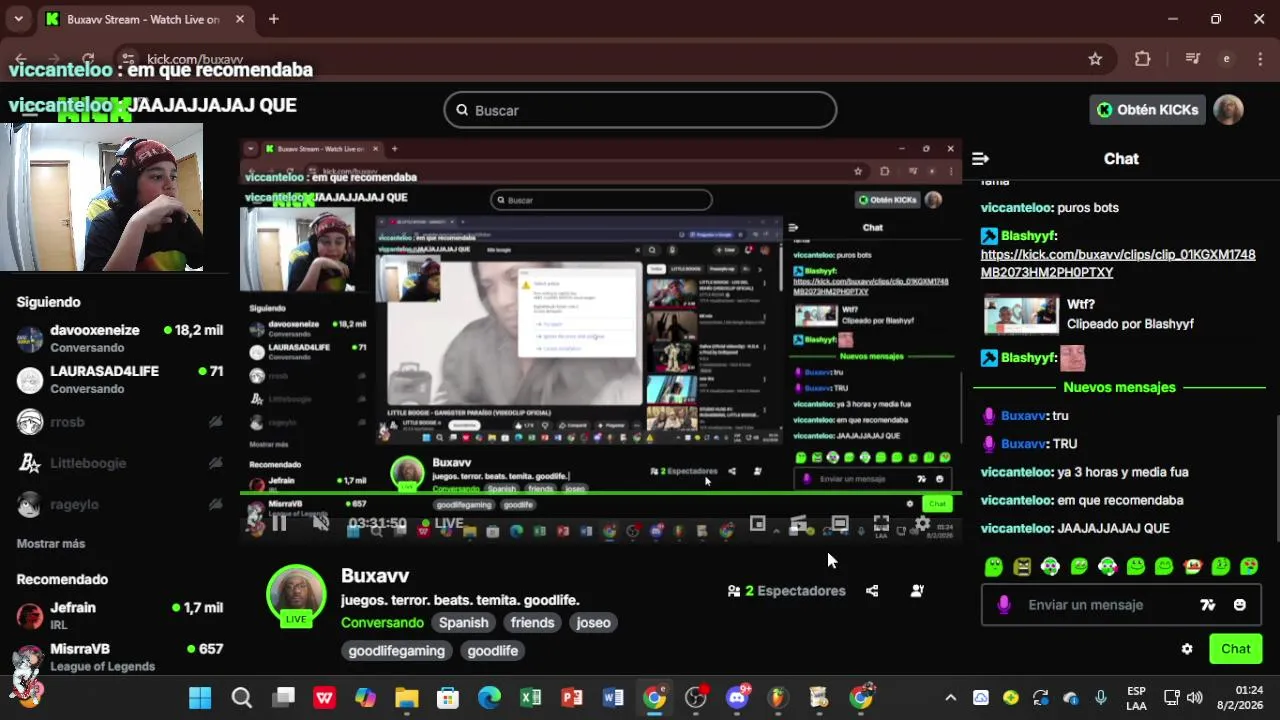Viewport: 1280px width, 720px height.
Task: Pick the angry square-face emote
Action: (x=1022, y=567)
